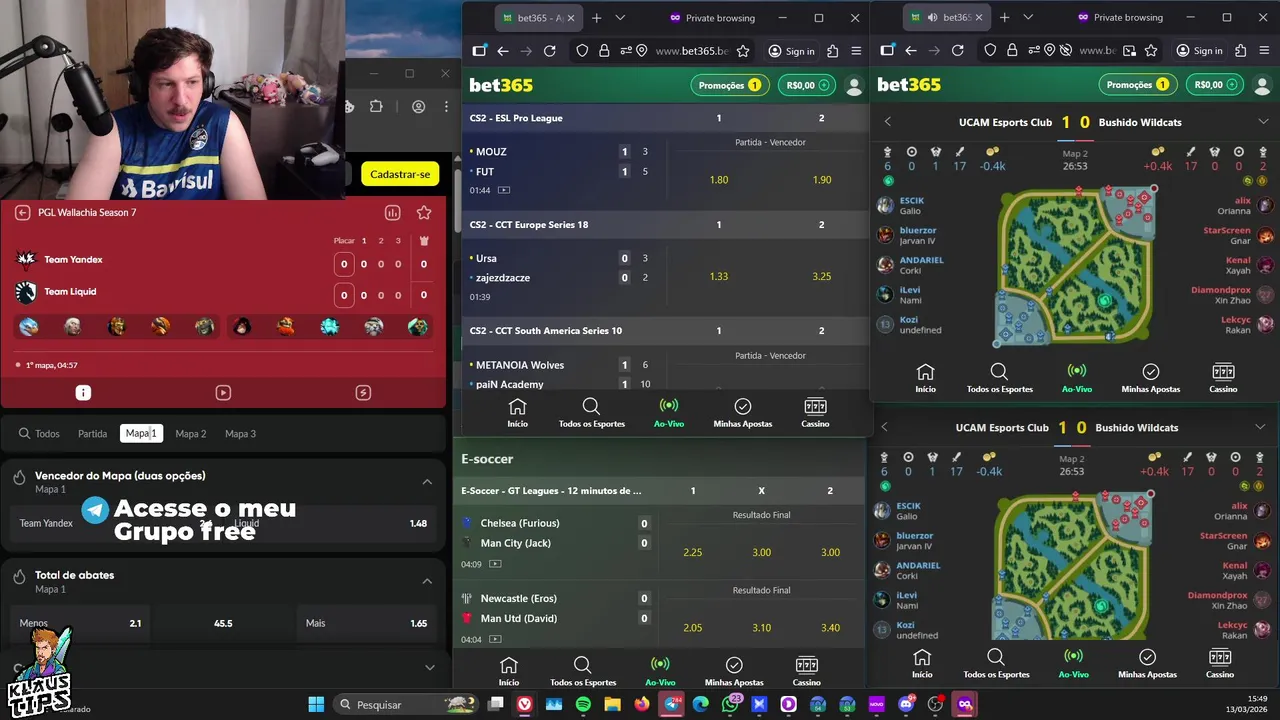Expand top UCAM vs Bushido match dropdown

[x=1263, y=122]
